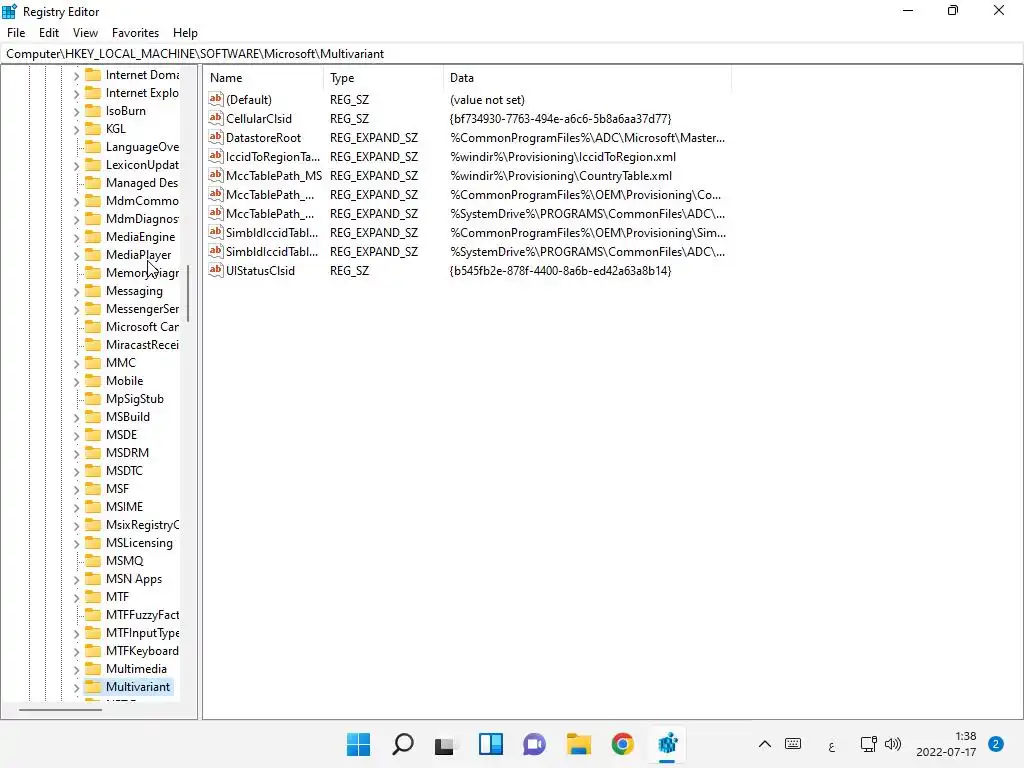This screenshot has width=1024, height=768.
Task: Select the MediaEngine folder icon
Action: tap(93, 236)
